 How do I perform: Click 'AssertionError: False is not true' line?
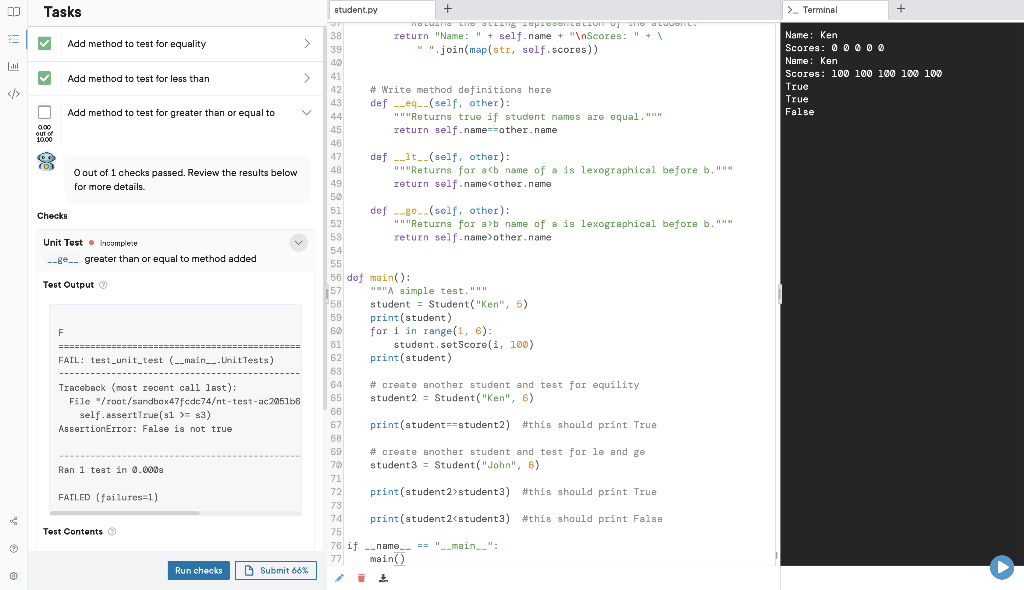(145, 429)
